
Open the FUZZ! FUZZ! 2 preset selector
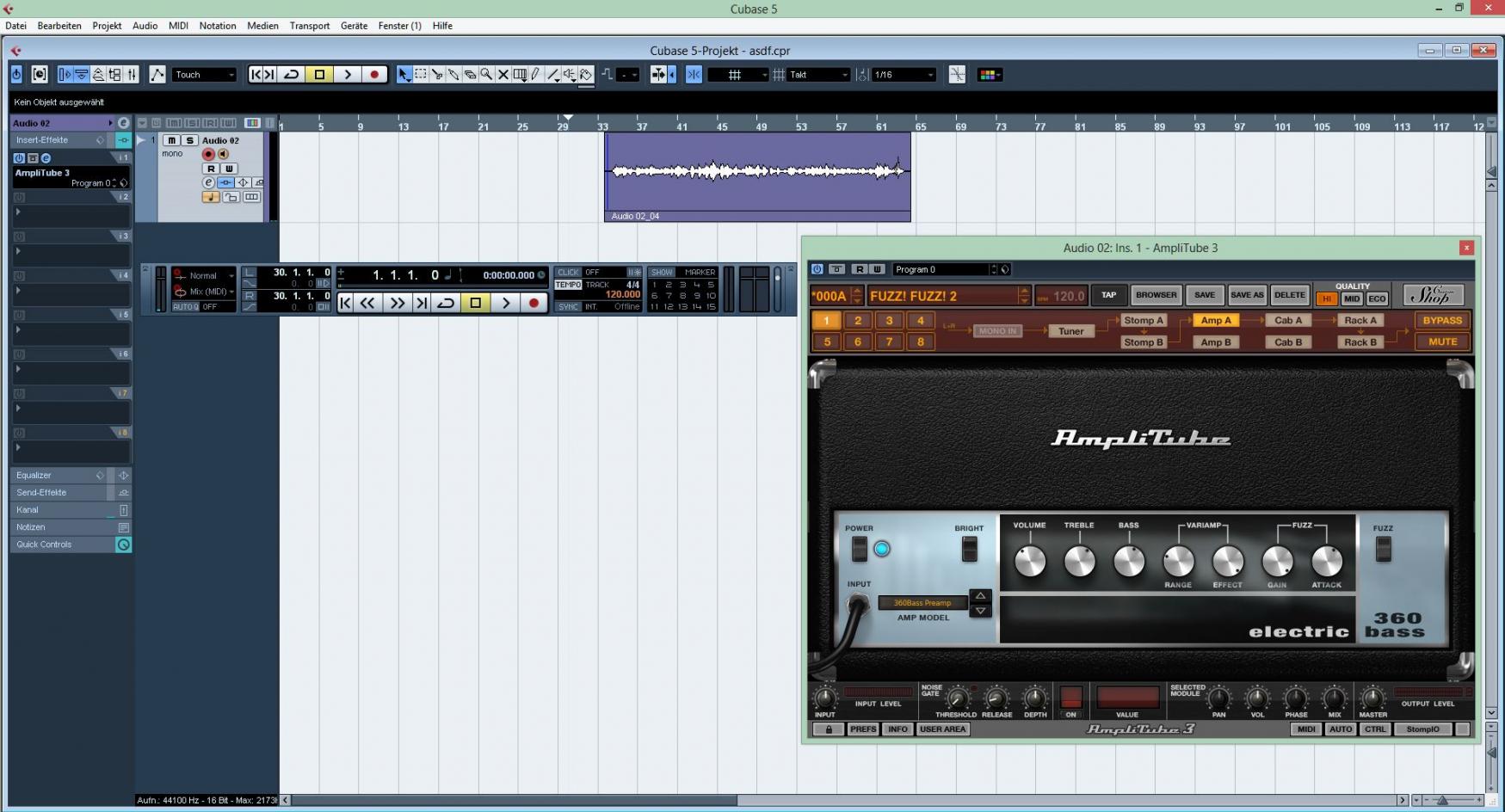pos(948,296)
